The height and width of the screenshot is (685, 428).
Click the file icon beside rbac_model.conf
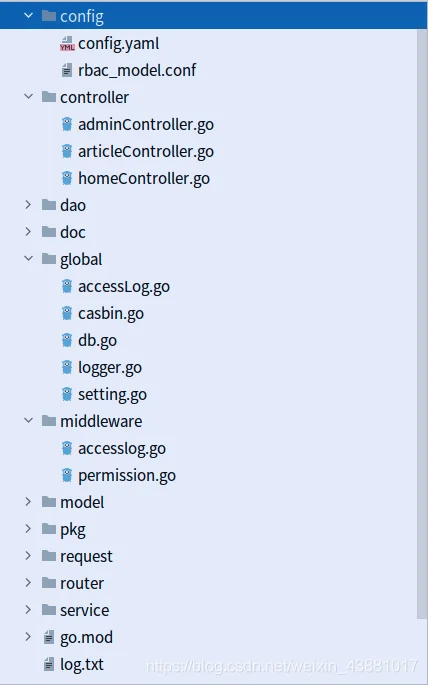(x=67, y=70)
